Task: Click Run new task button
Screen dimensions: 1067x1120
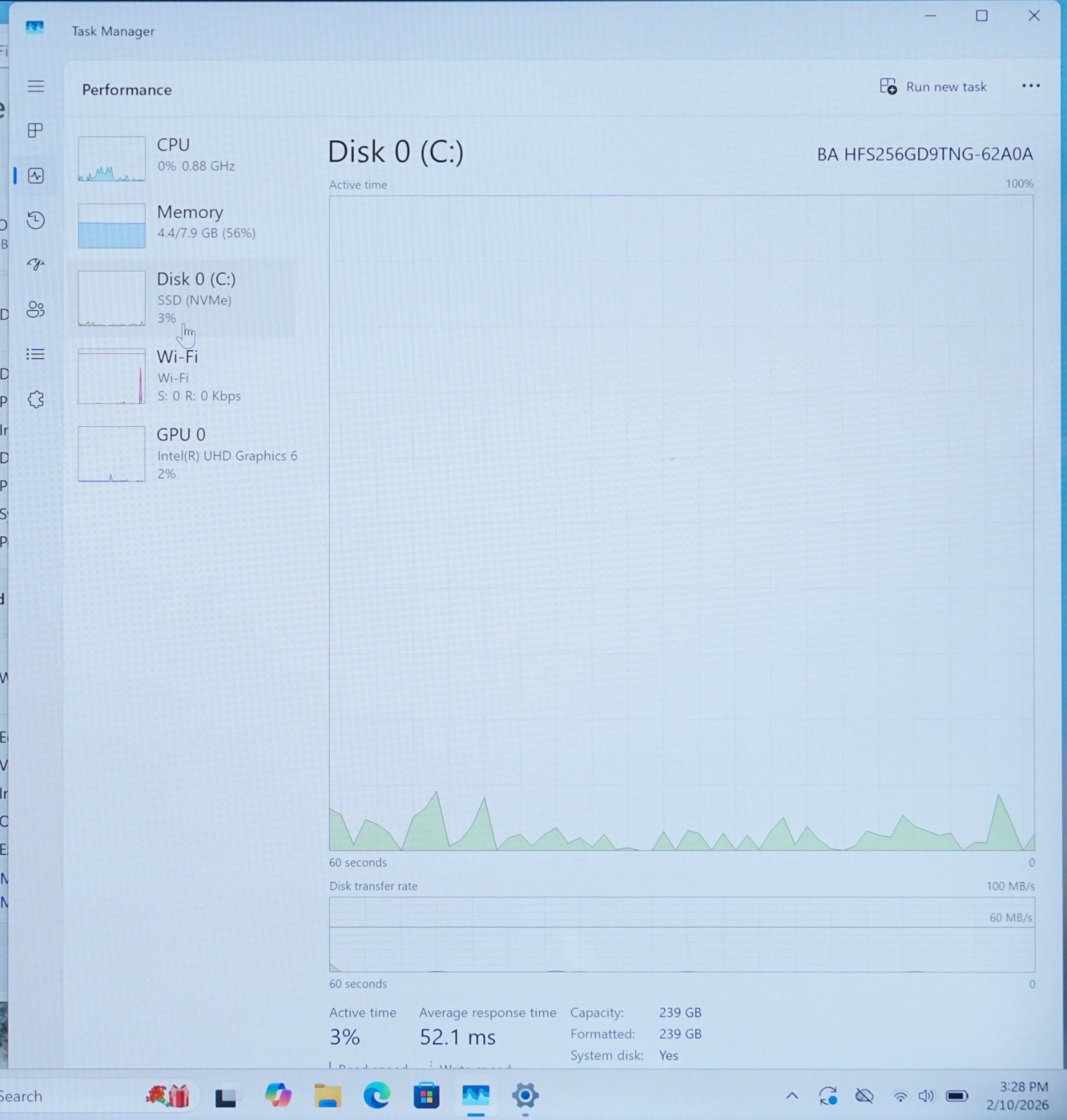Action: [933, 87]
